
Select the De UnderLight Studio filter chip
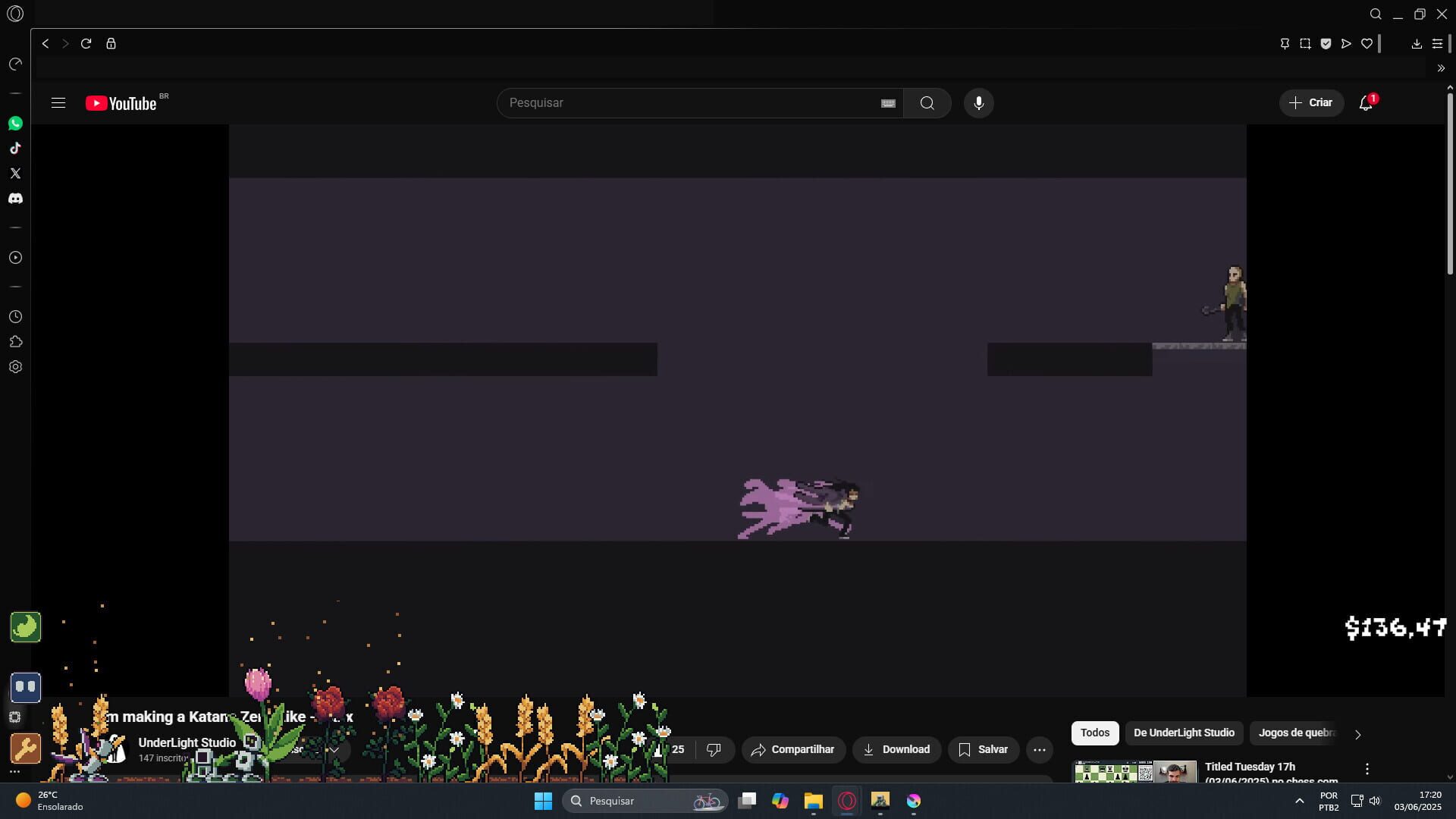(x=1184, y=733)
